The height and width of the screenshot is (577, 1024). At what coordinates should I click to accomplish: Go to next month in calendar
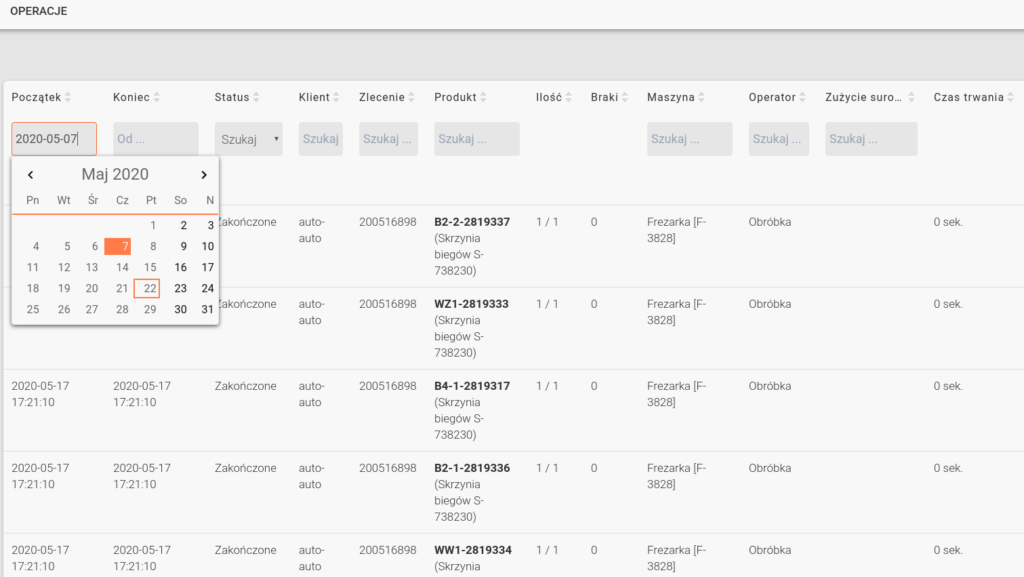(x=204, y=175)
